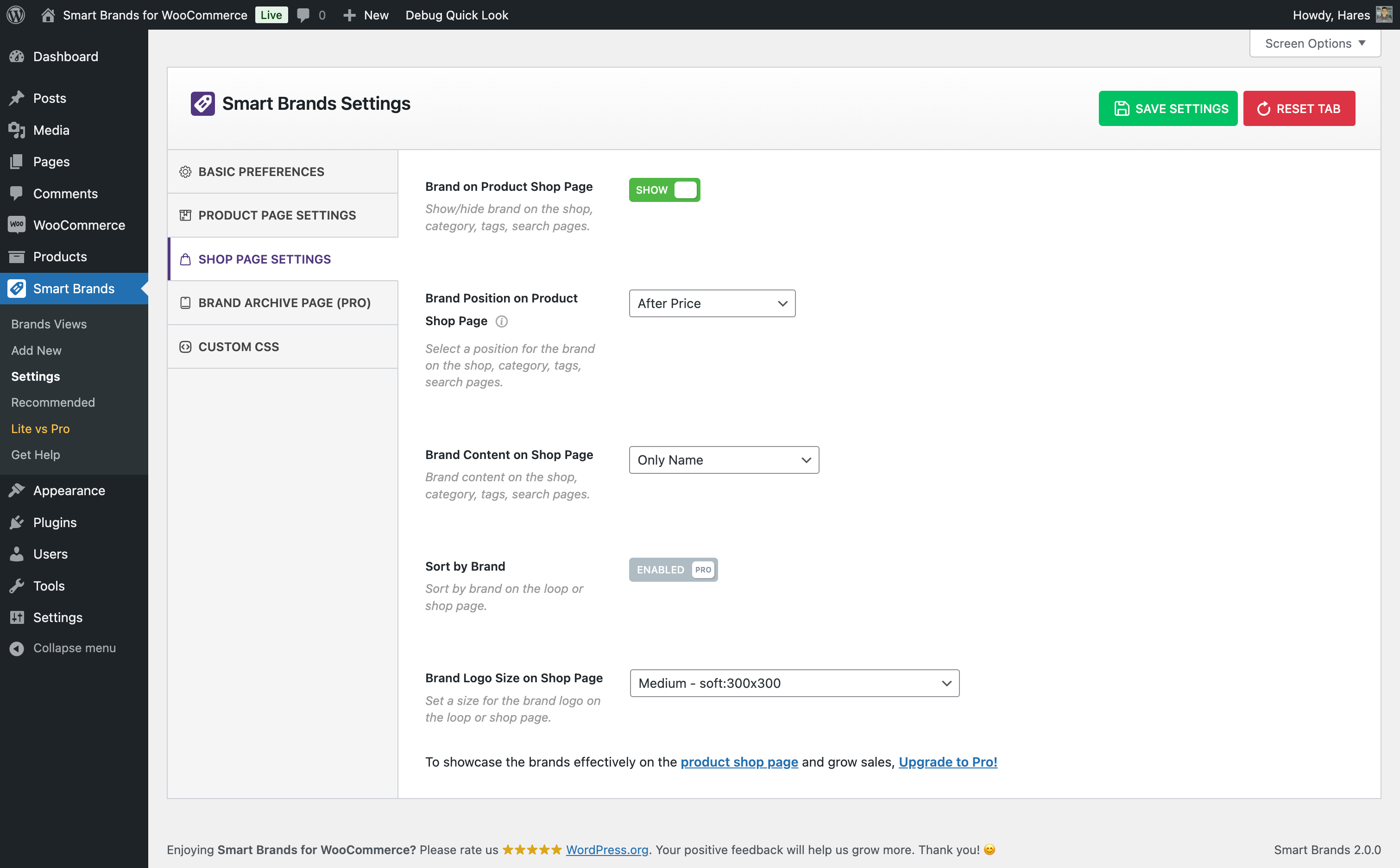This screenshot has width=1400, height=868.
Task: Click the Dashboard gauge icon
Action: [x=17, y=56]
